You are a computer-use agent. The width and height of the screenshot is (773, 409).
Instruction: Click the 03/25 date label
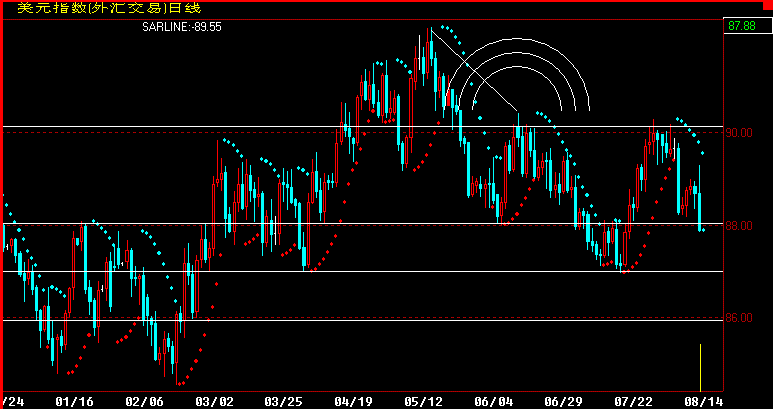(x=283, y=401)
